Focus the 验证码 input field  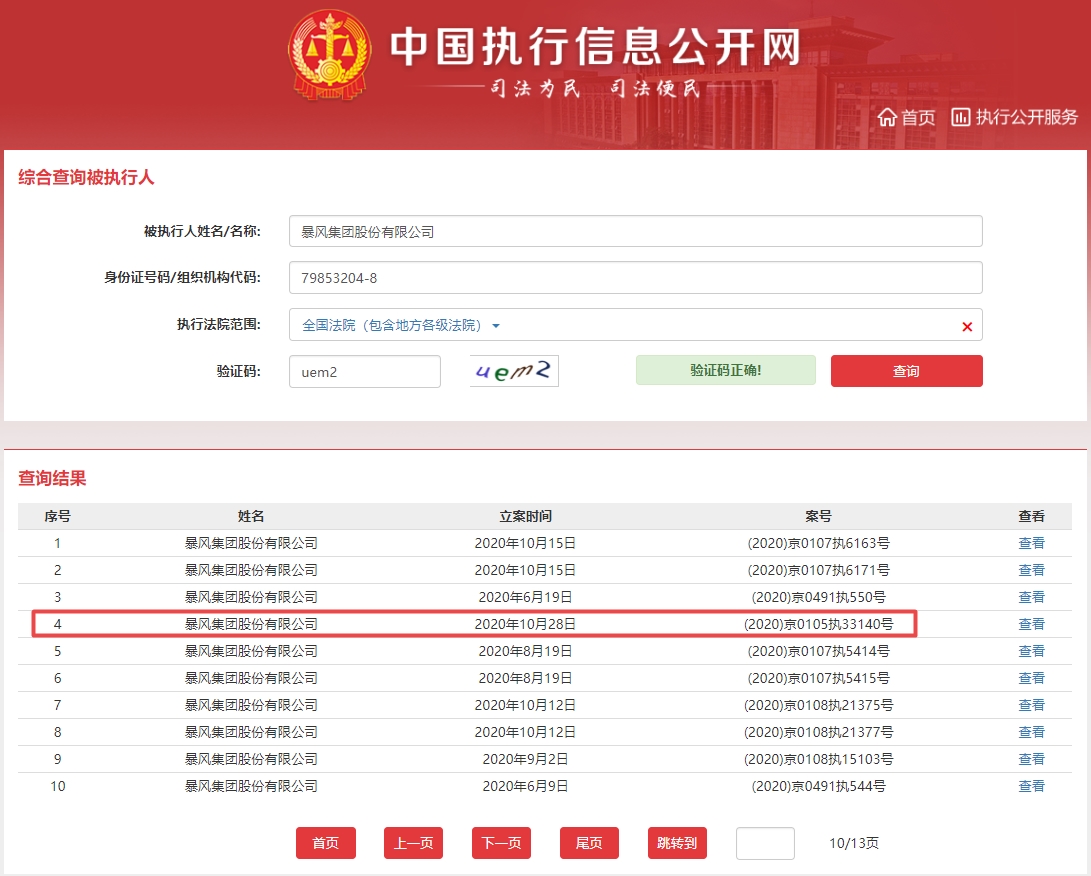365,372
